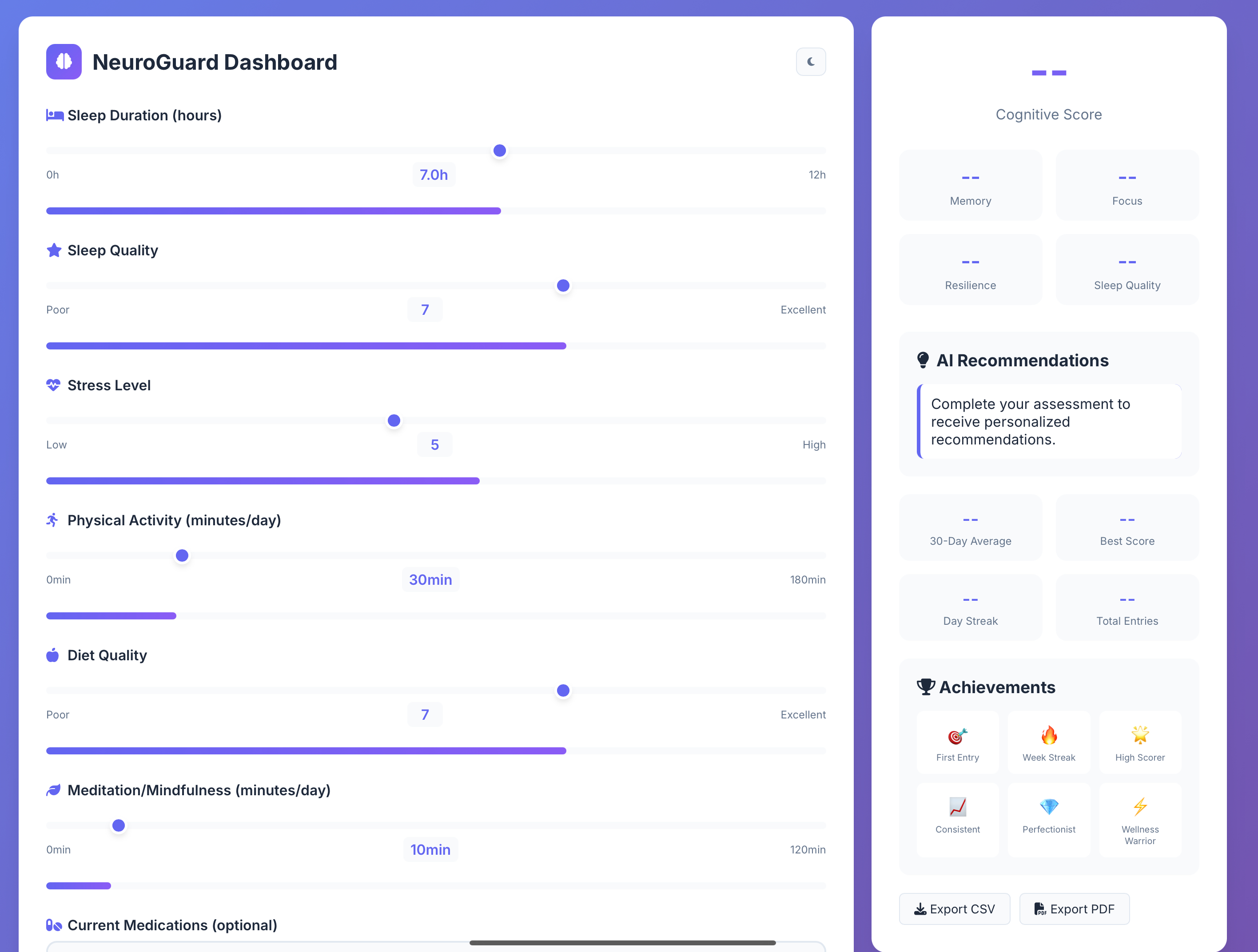Click the Achievements trophy icon
1258x952 pixels.
pos(925,687)
